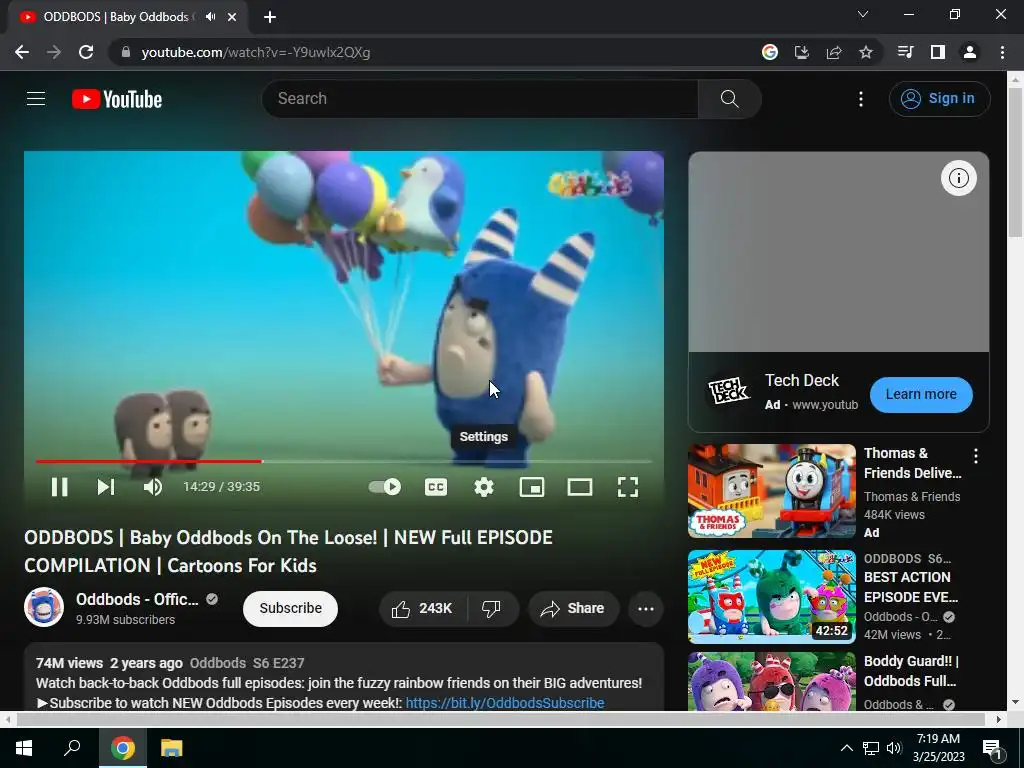The image size is (1024, 768).
Task: Dislike the video
Action: (493, 609)
